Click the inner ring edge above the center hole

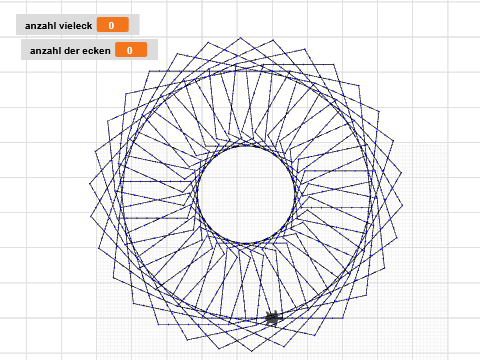tap(246, 146)
